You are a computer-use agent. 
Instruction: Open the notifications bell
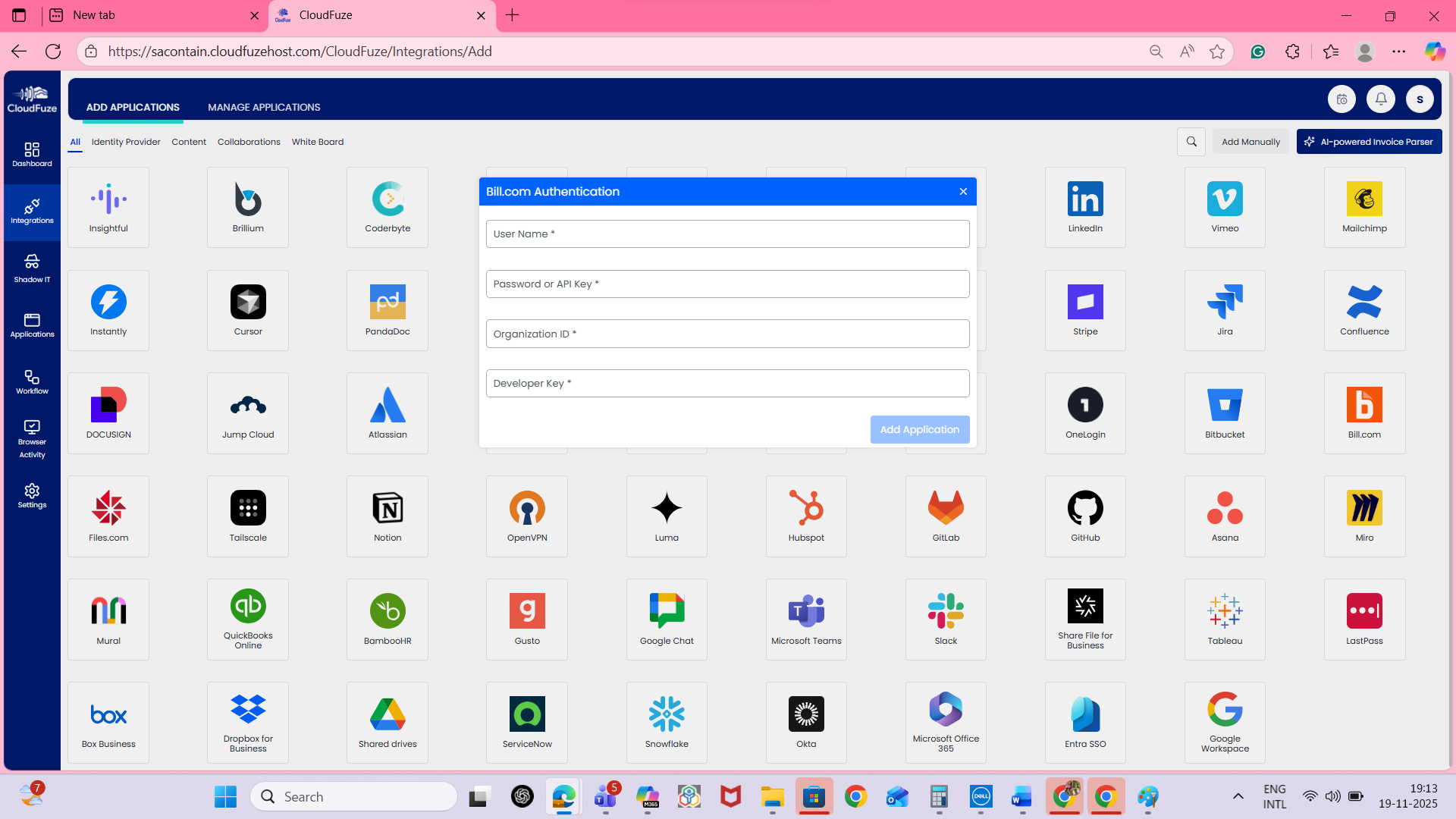(x=1380, y=99)
